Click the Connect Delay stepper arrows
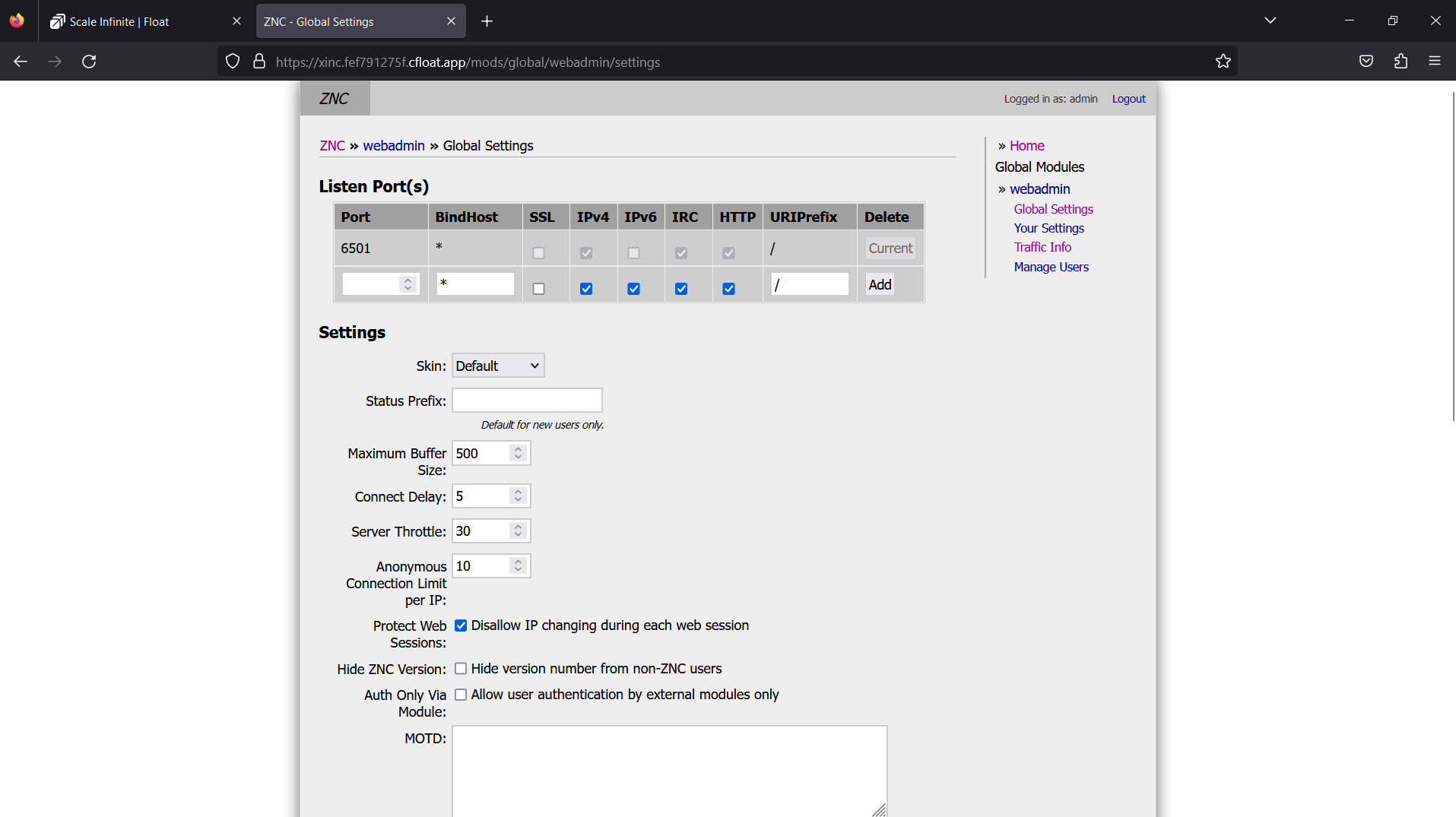1456x817 pixels. pyautogui.click(x=519, y=496)
